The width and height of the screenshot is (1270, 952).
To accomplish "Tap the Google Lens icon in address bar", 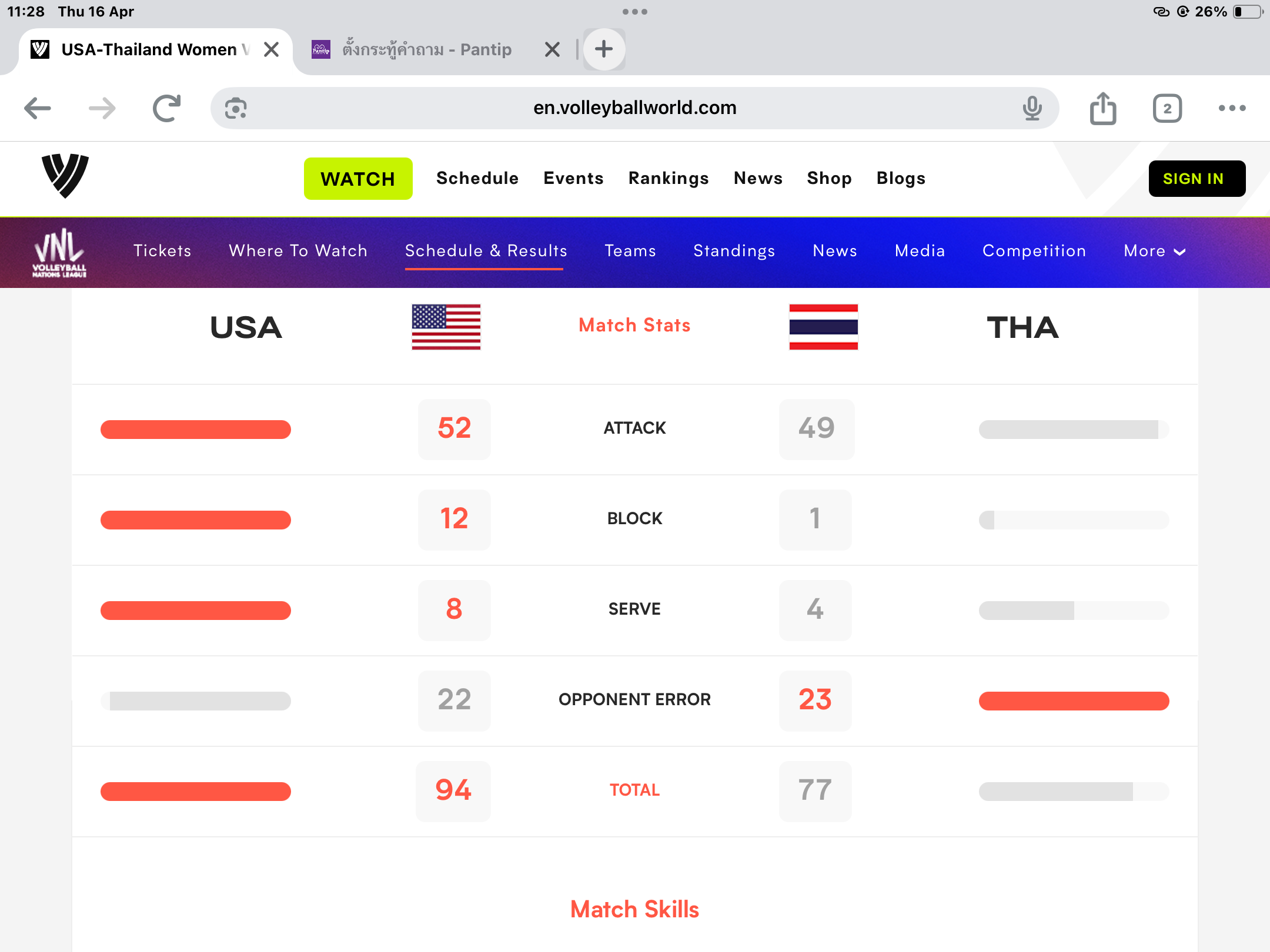I will click(236, 108).
